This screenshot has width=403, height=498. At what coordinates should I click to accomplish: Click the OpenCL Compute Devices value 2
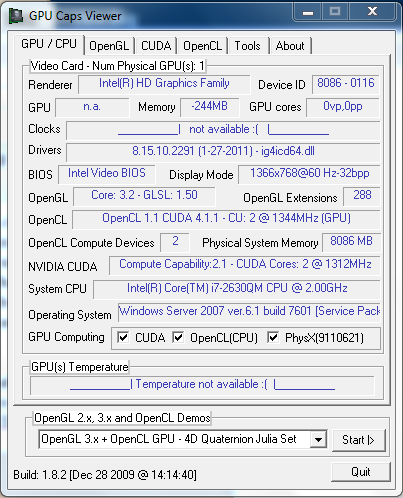175,242
